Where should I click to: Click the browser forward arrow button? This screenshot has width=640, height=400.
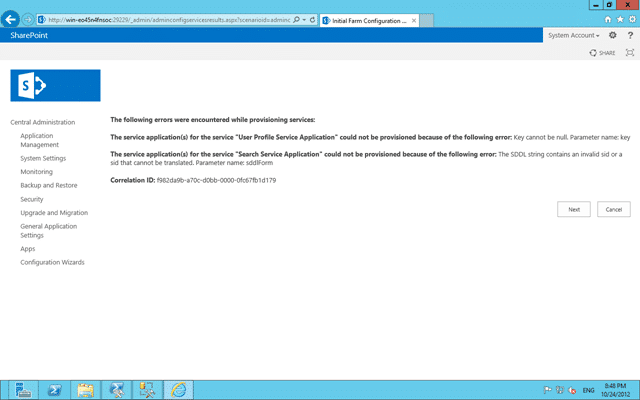[28, 20]
